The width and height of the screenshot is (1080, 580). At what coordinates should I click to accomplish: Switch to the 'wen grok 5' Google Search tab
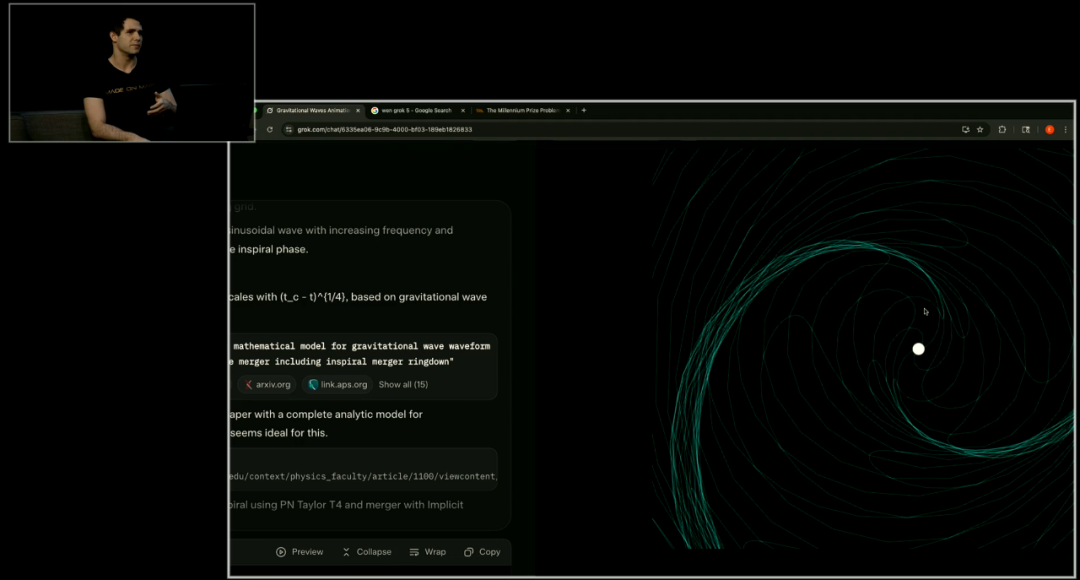[x=417, y=110]
